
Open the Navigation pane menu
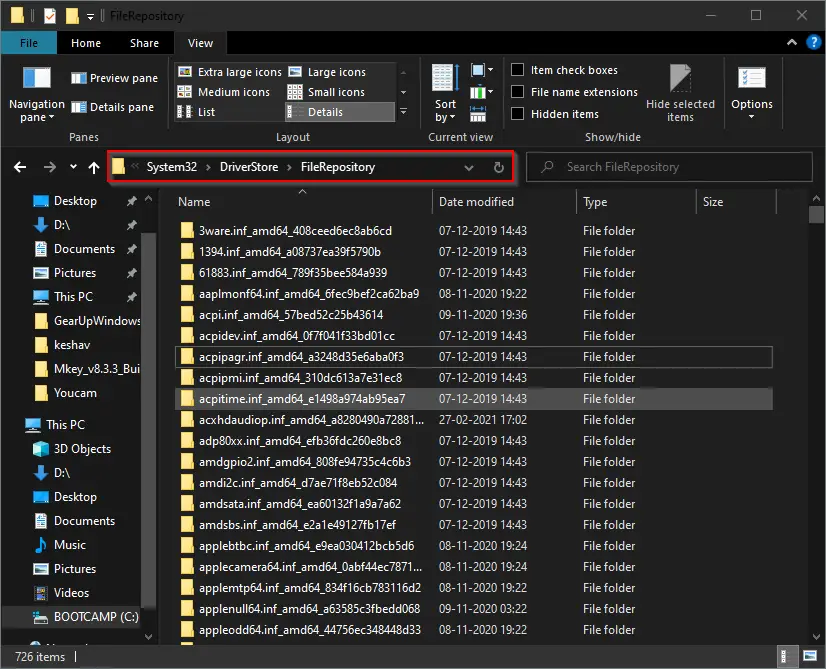click(x=36, y=95)
